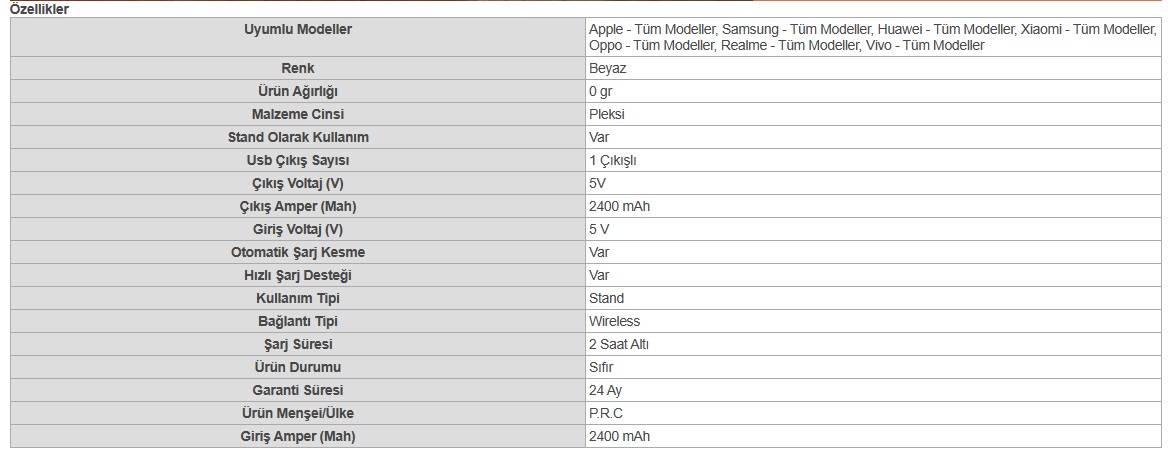Image resolution: width=1172 pixels, height=452 pixels.
Task: Click the Malzeme Cinsi value Pleksi
Action: pyautogui.click(x=607, y=114)
